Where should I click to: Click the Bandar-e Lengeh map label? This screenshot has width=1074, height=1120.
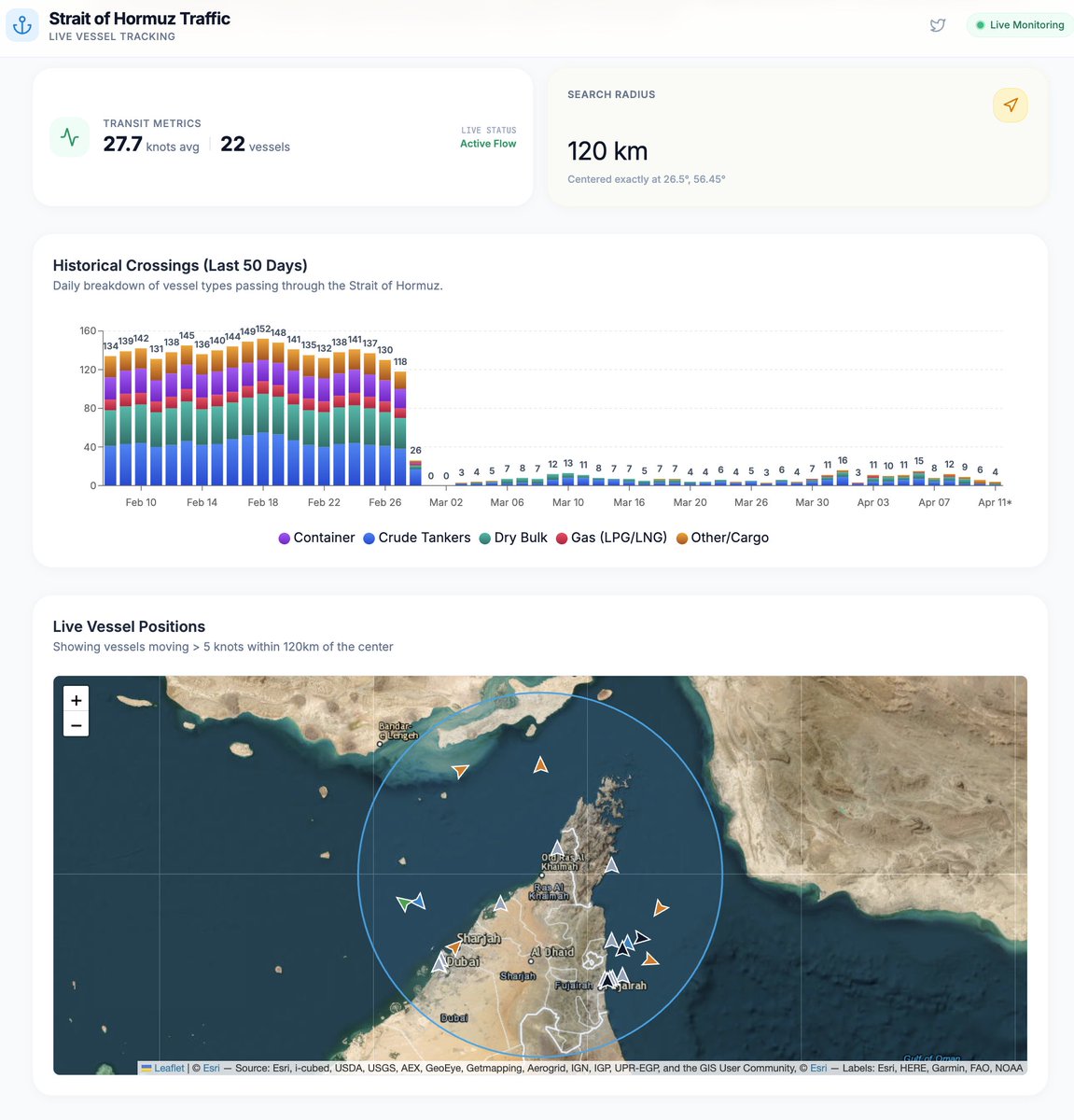point(398,731)
